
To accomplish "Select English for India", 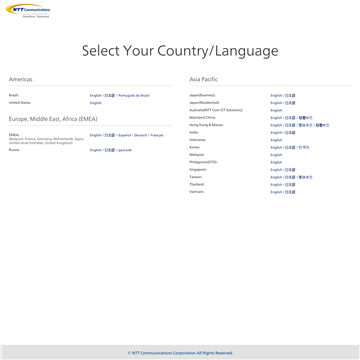I will (276, 133).
